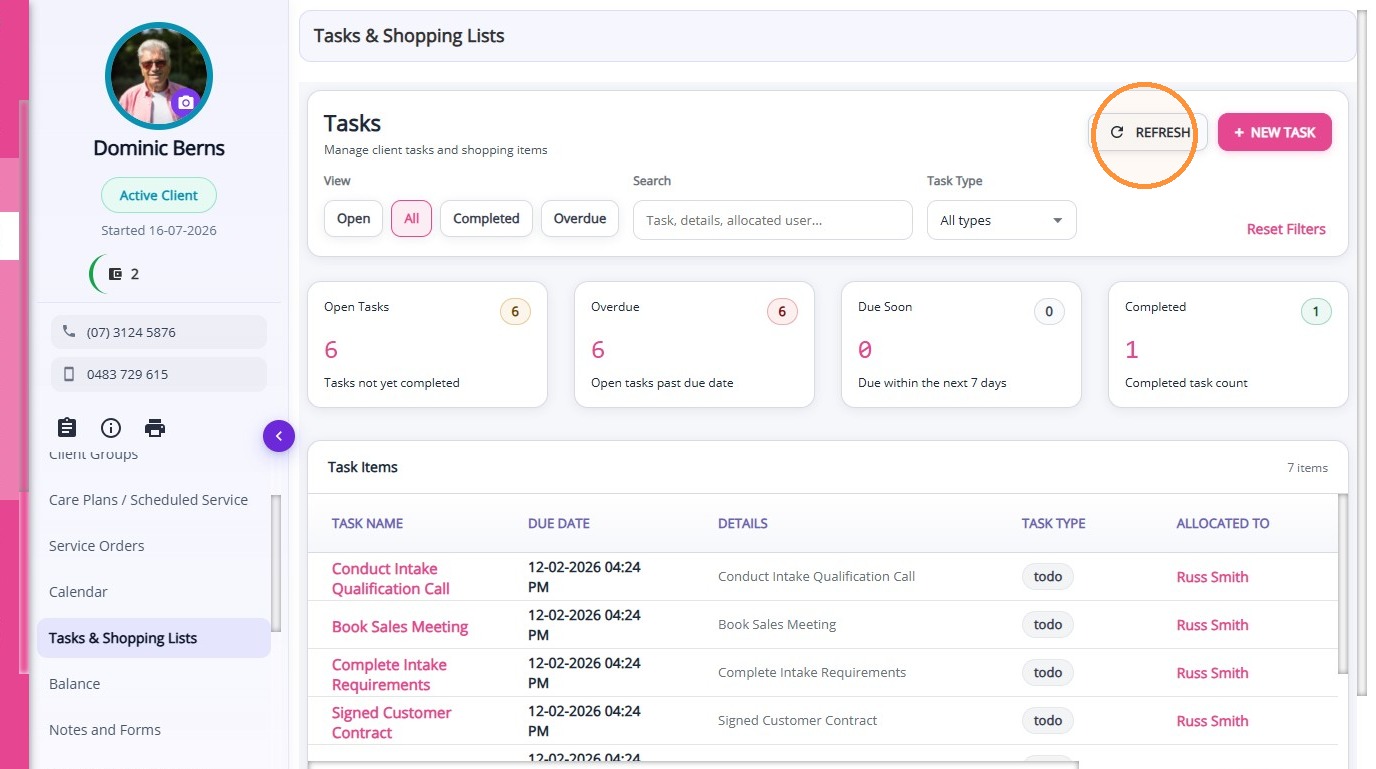Click the info circle icon
1376x769 pixels.
(111, 428)
